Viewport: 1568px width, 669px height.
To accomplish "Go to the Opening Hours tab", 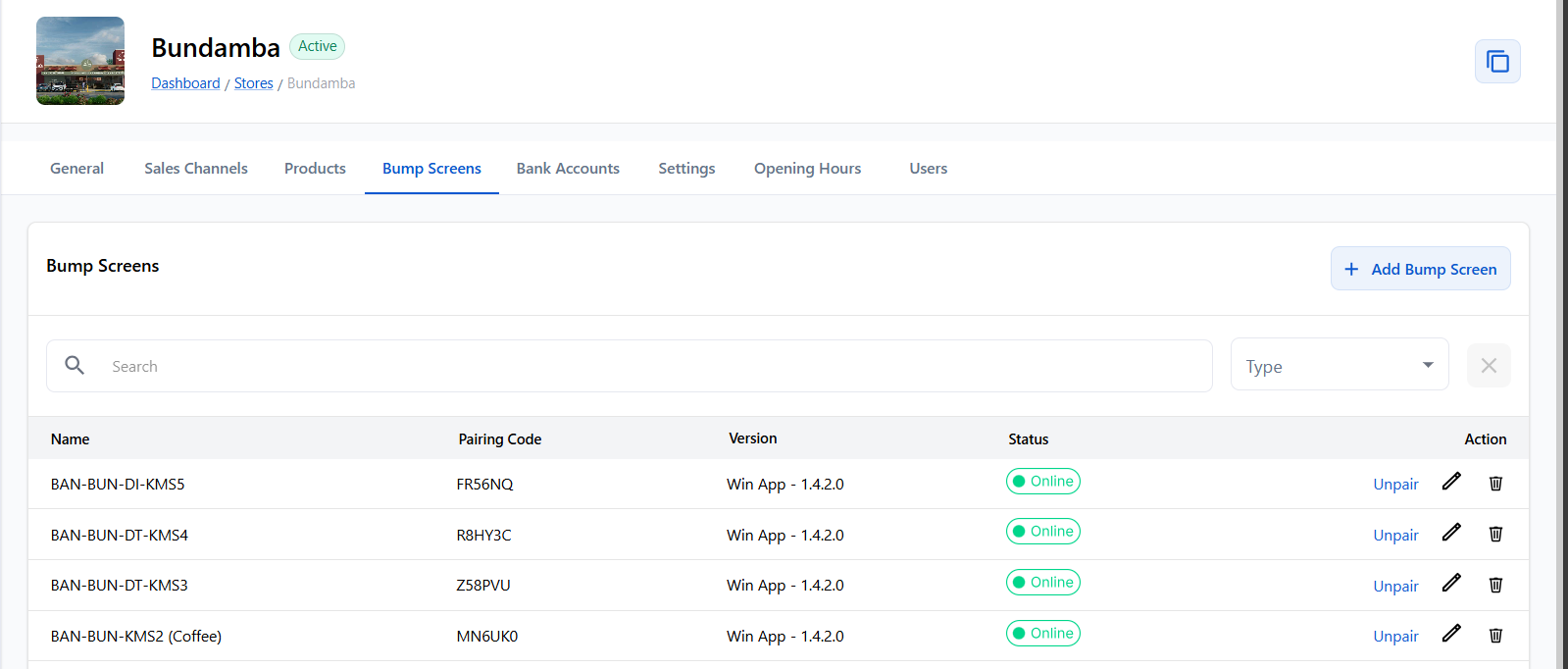I will click(807, 169).
